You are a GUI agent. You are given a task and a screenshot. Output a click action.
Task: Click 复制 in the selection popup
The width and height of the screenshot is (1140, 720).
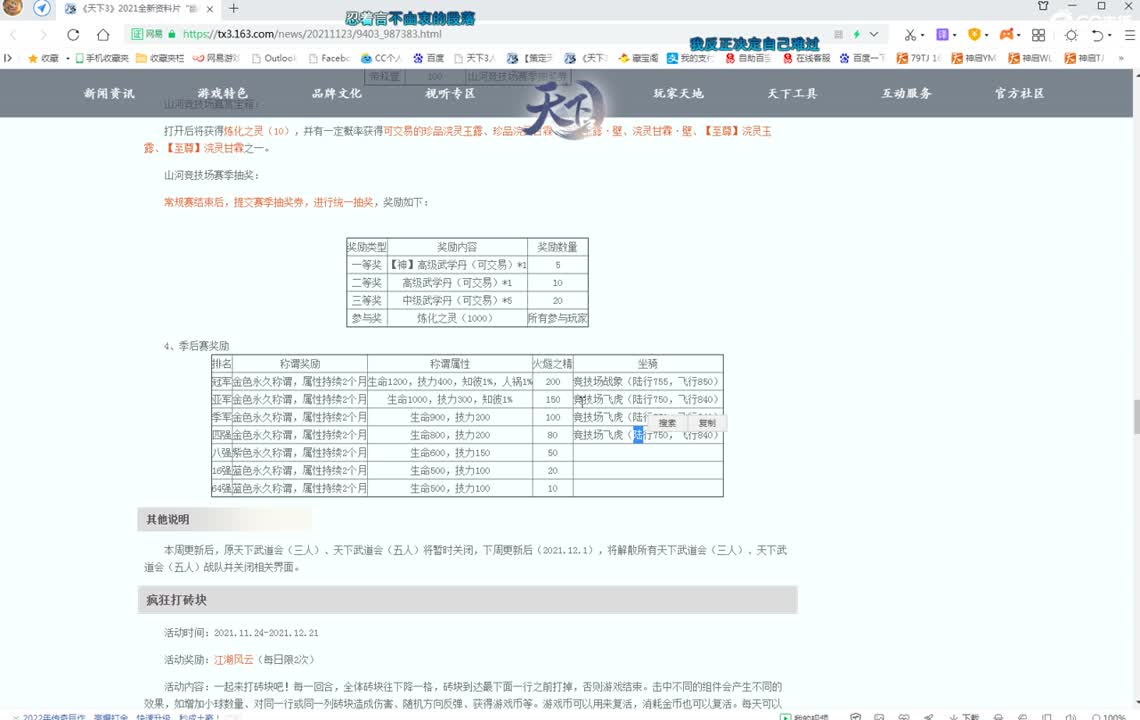point(707,423)
